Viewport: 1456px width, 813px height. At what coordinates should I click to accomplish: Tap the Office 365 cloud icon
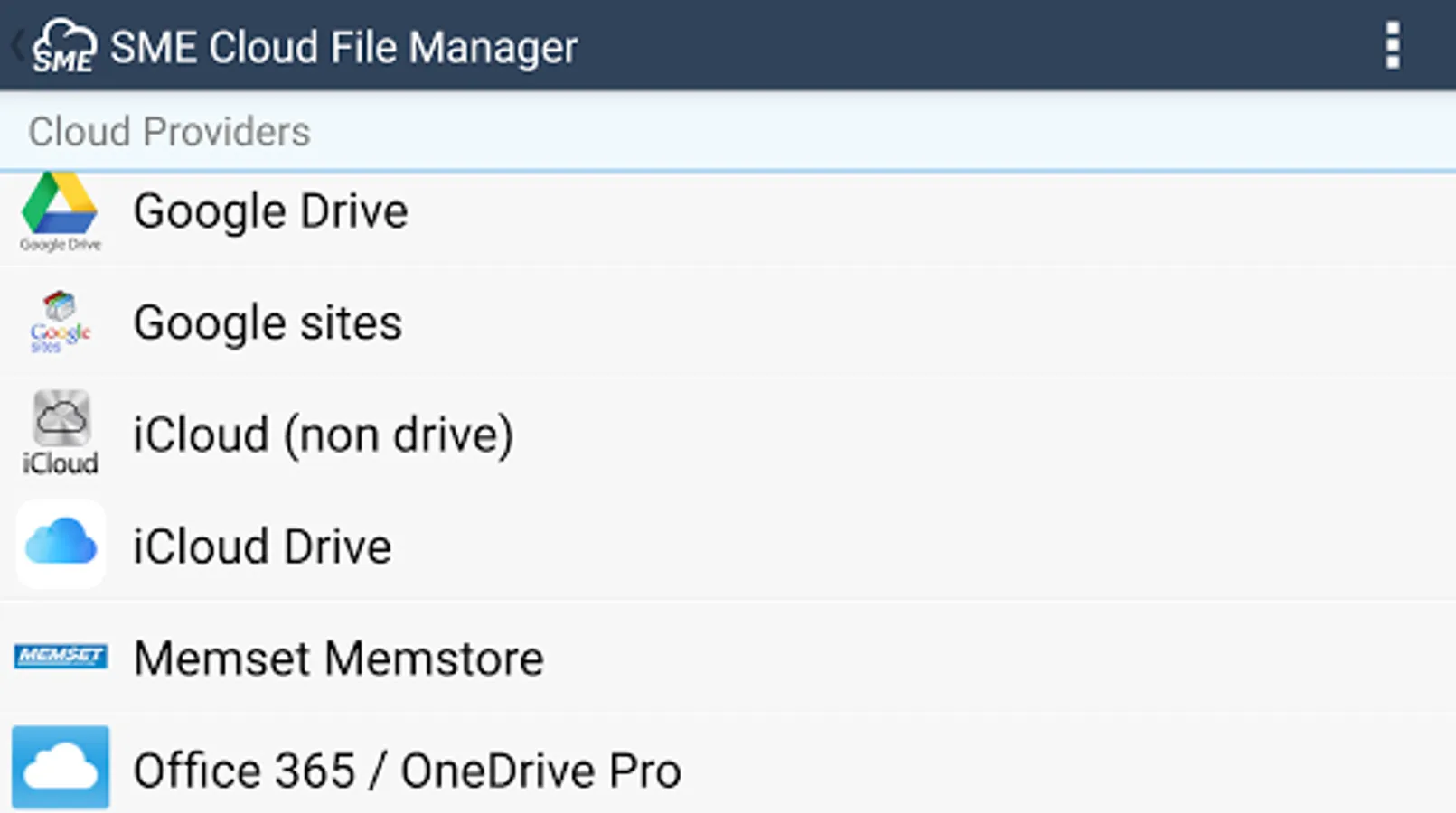[61, 767]
